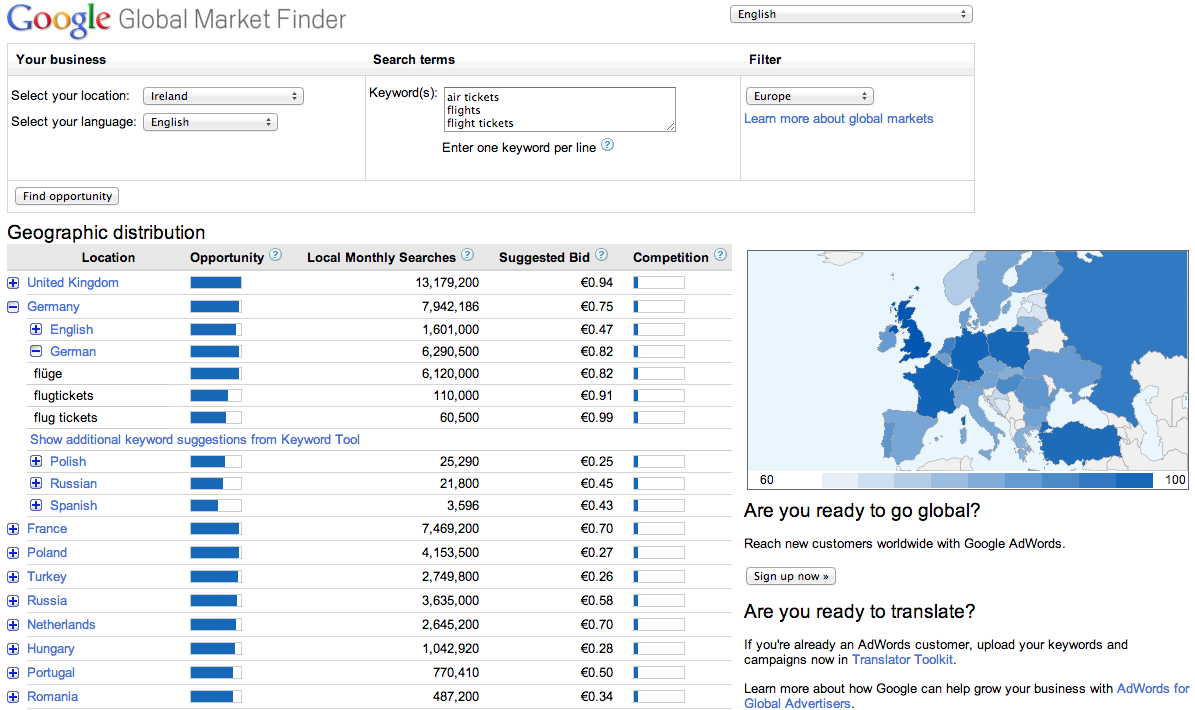
Task: Open the Portugal location link
Action: 51,673
